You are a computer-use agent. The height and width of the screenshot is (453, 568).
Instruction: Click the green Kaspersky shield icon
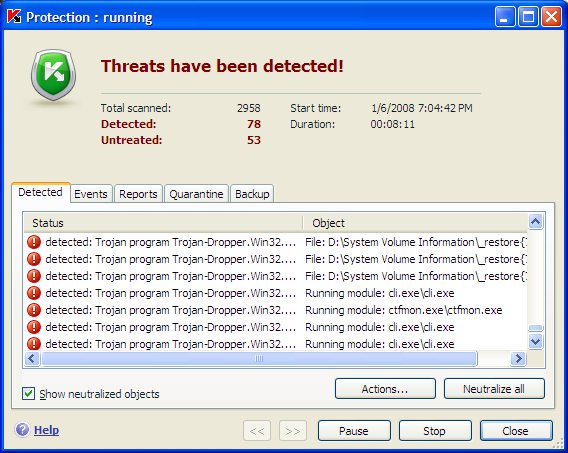[x=54, y=75]
